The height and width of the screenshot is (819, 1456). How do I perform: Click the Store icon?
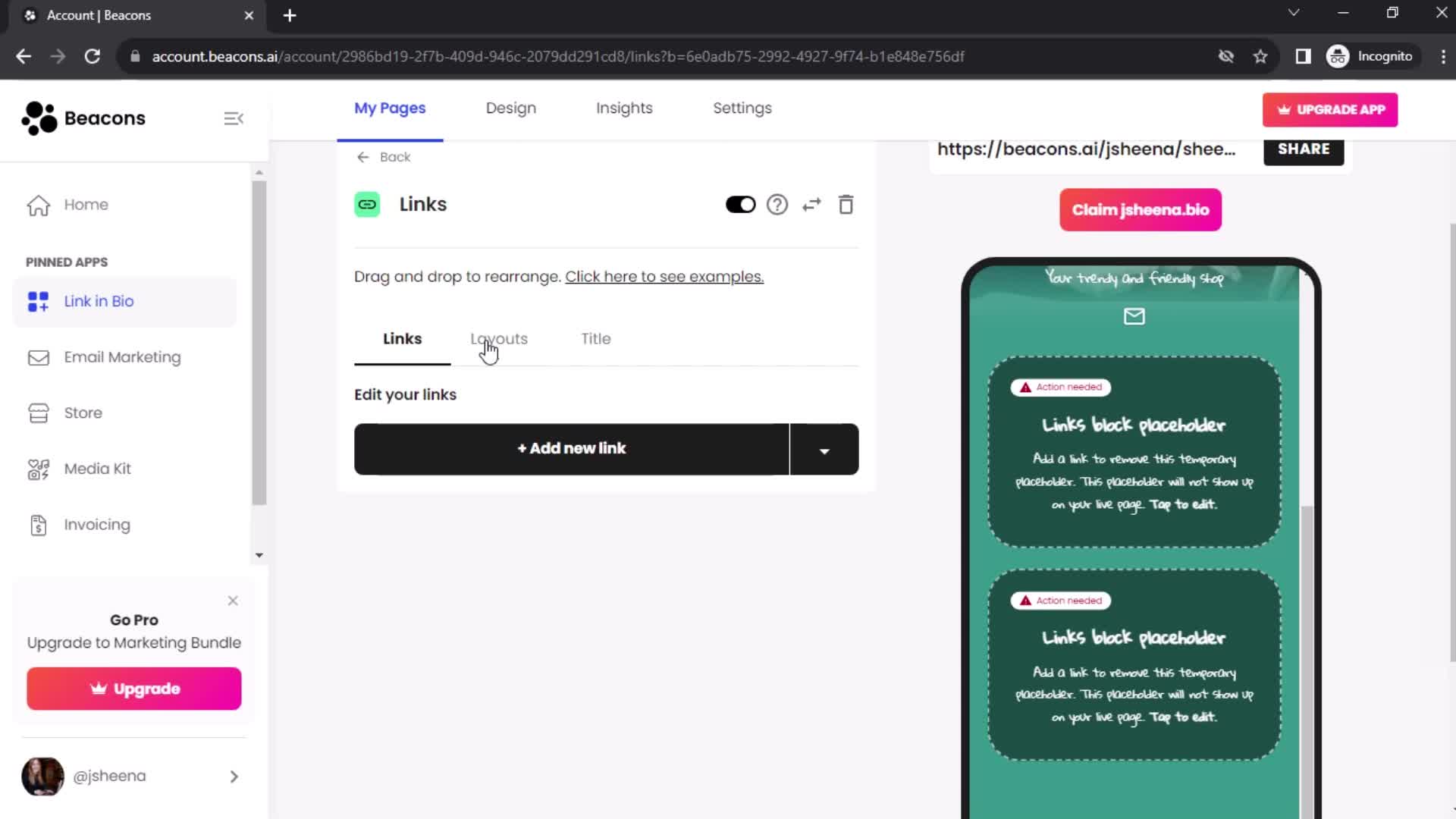pyautogui.click(x=38, y=412)
